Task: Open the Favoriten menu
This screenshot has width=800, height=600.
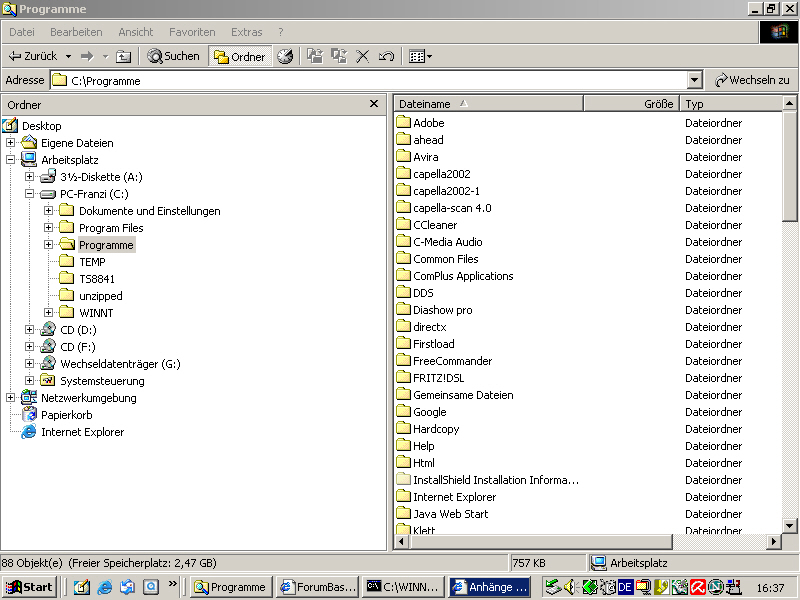Action: [x=192, y=32]
